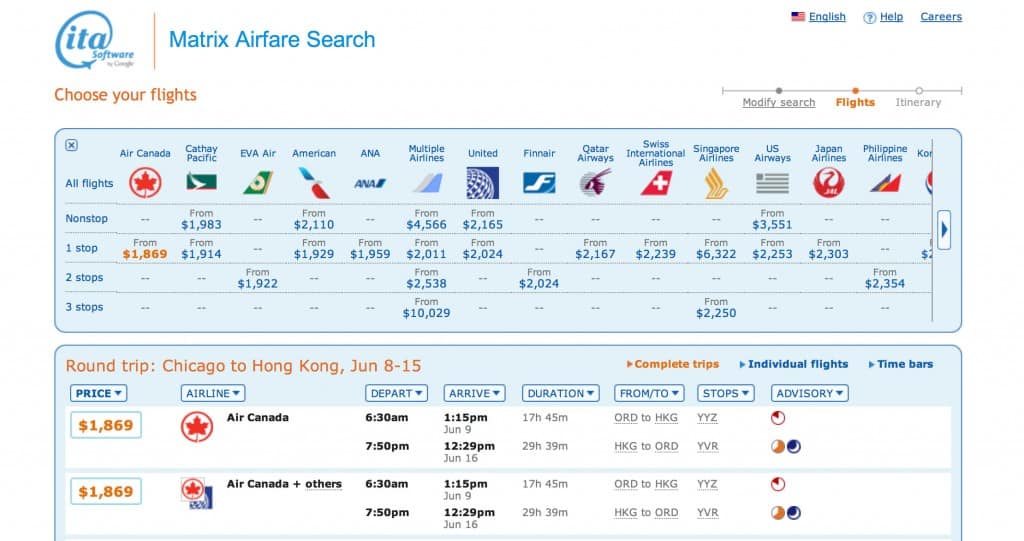The height and width of the screenshot is (541, 1024).
Task: Select the Japan Airlines logo
Action: coord(829,183)
